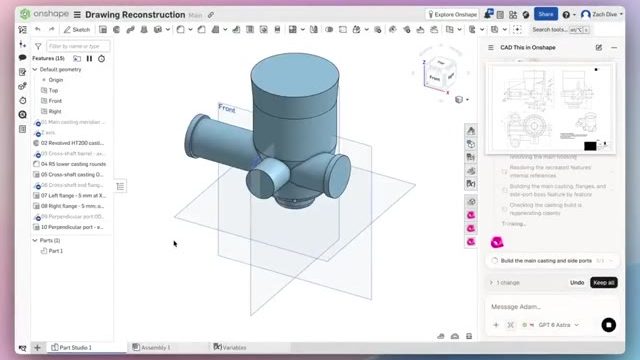
Task: Select the Extrude tool
Action: 103,29
